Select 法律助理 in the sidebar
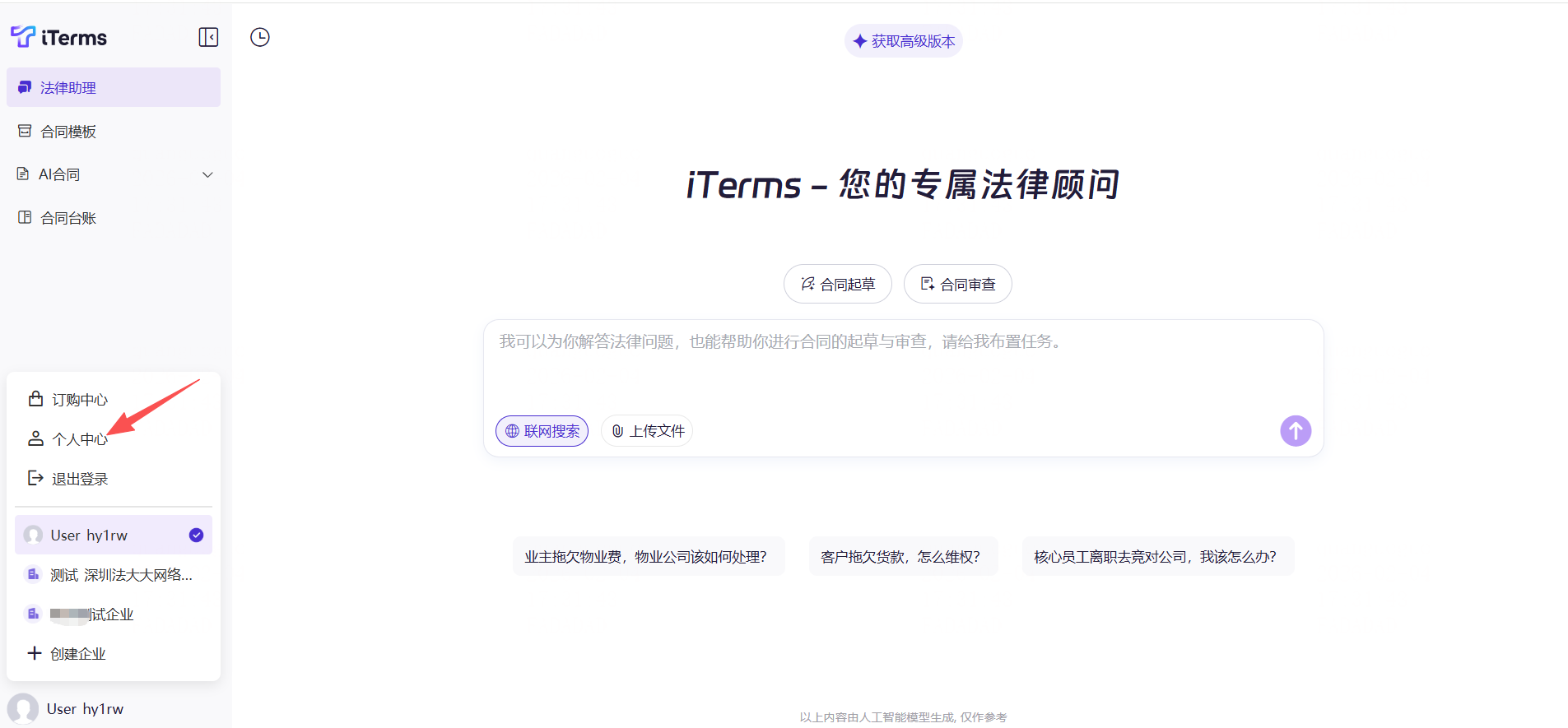The width and height of the screenshot is (1568, 728). coord(114,87)
